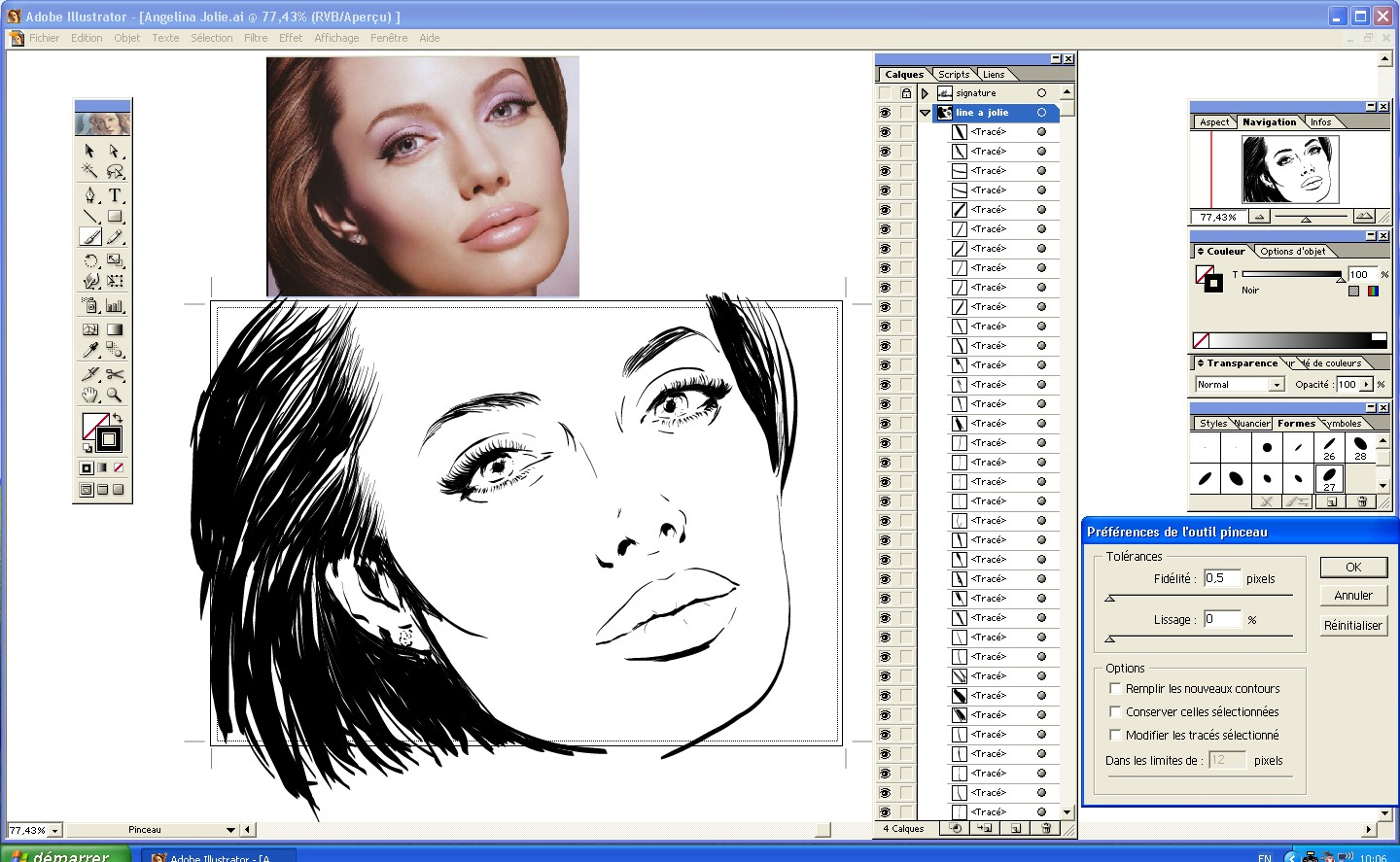Screen dimensions: 1400x862
Task: Select the Type (T) tool
Action: coord(115,195)
